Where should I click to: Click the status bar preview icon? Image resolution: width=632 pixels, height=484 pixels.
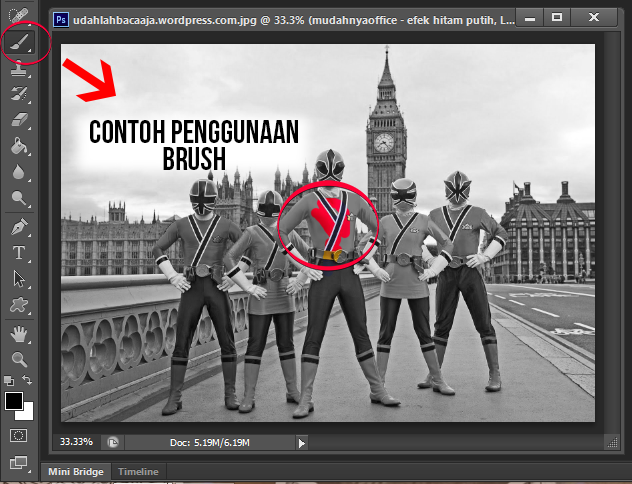113,442
